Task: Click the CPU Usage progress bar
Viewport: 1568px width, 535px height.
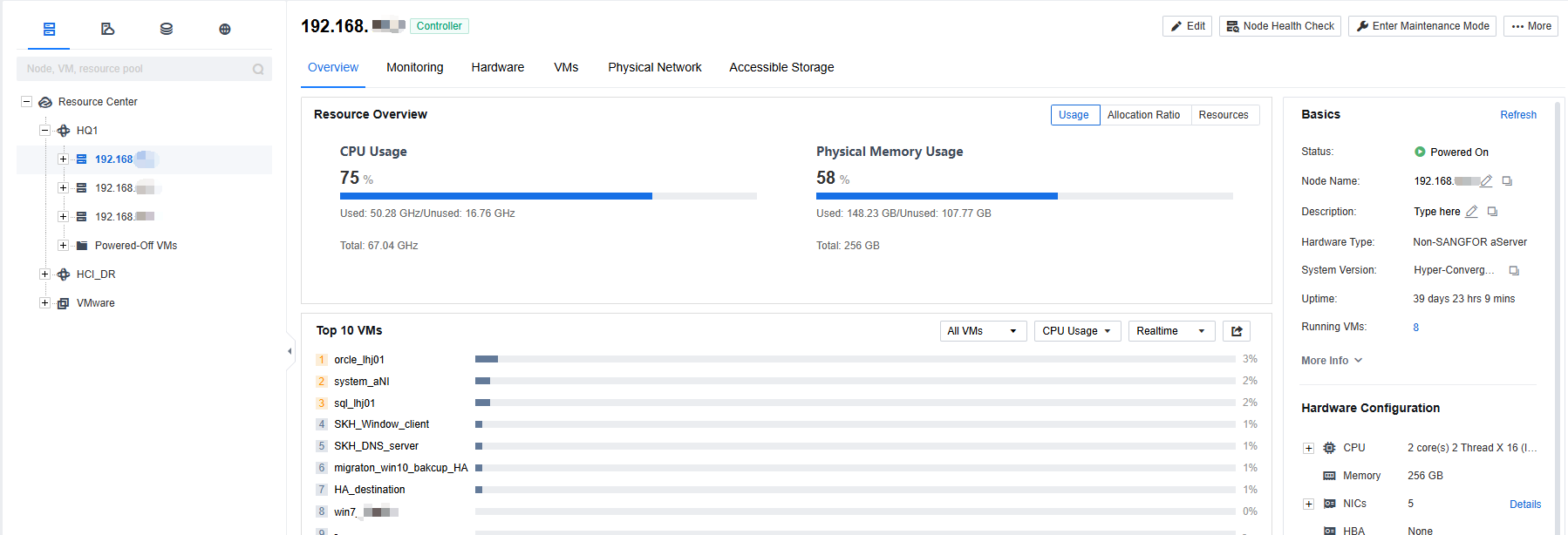Action: 549,196
